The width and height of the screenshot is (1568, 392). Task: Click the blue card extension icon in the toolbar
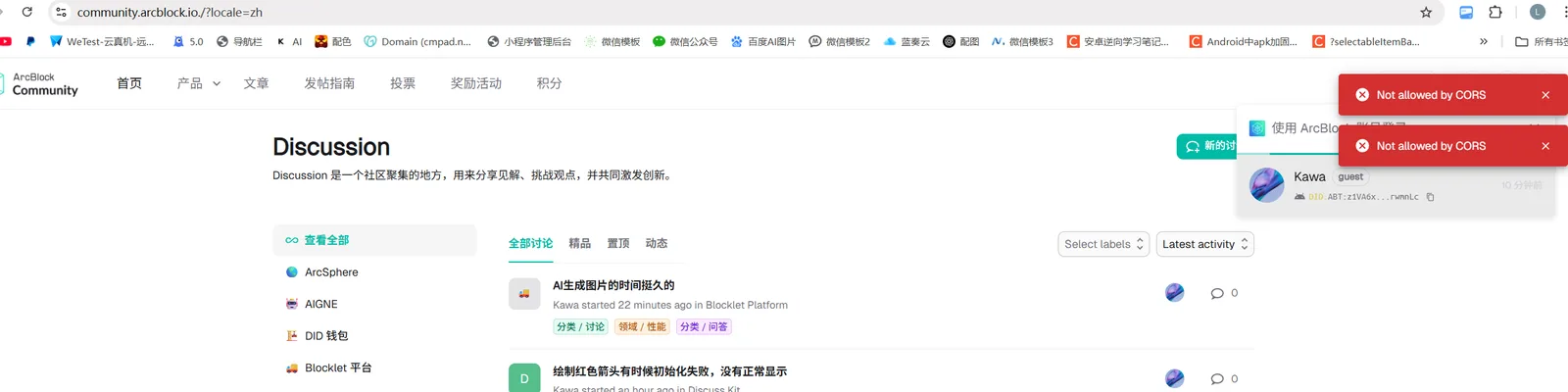point(1466,12)
